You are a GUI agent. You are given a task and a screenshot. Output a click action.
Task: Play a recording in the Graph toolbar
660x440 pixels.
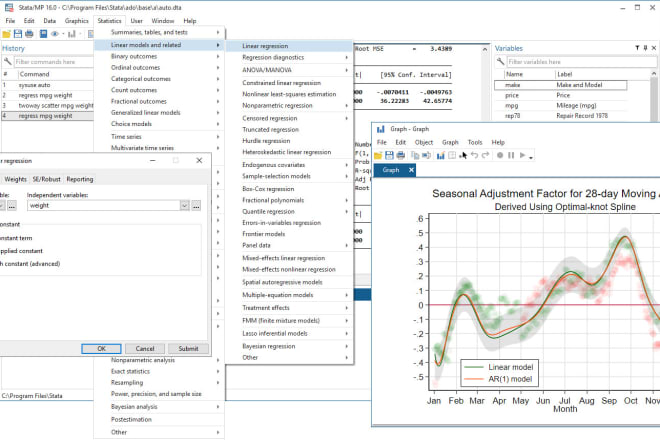[522, 155]
